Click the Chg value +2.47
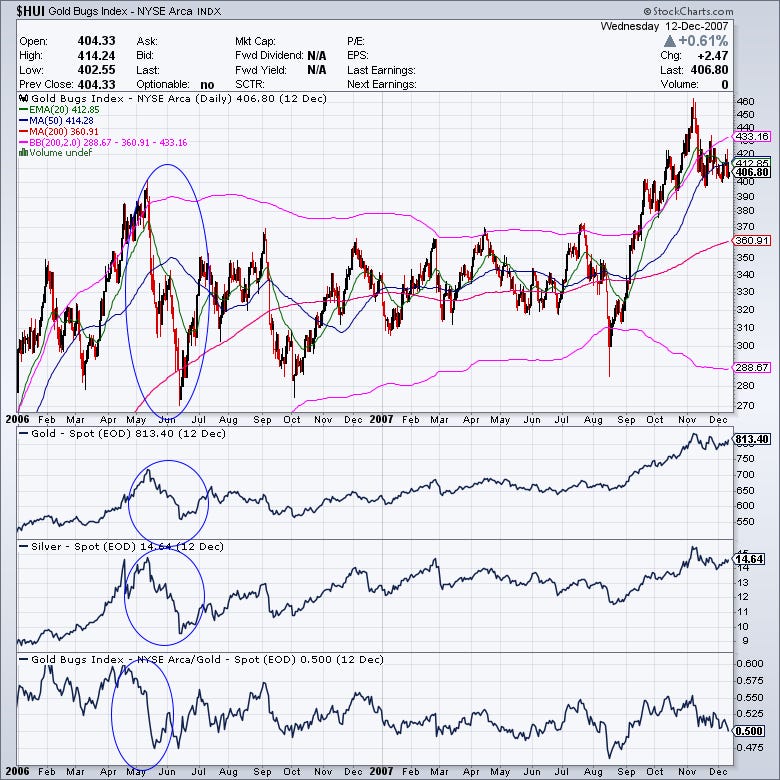780x780 pixels. coord(713,55)
